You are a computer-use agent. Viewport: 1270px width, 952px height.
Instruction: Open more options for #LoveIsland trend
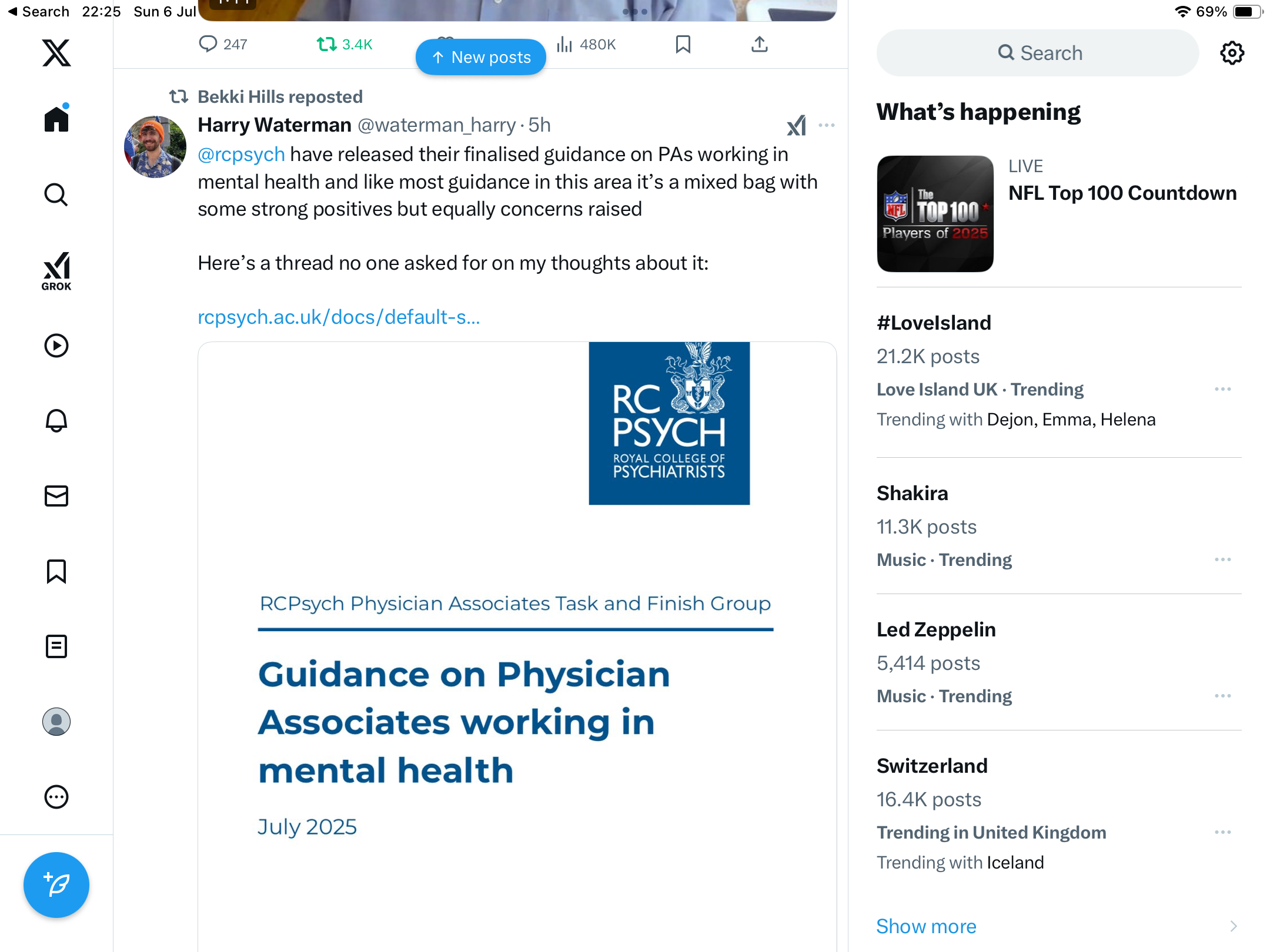pyautogui.click(x=1223, y=389)
